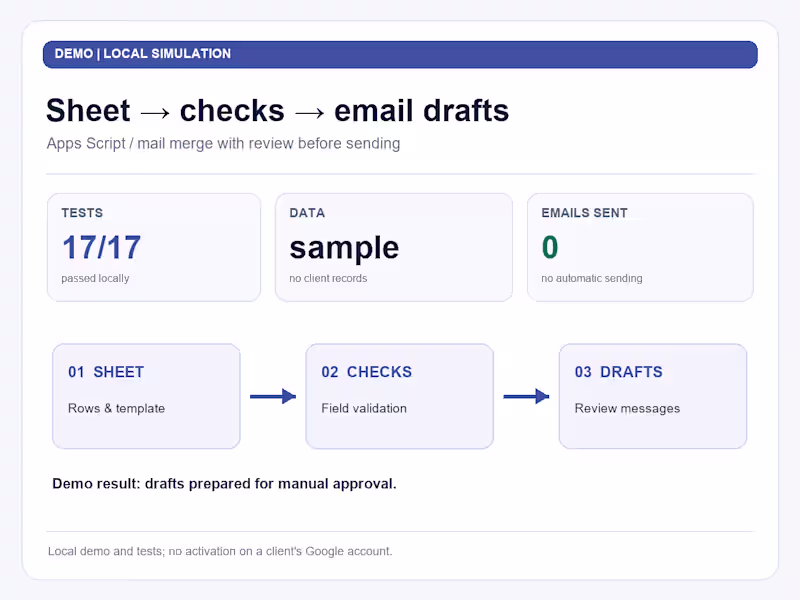
Task: Click the DATA card label
Action: (x=307, y=213)
